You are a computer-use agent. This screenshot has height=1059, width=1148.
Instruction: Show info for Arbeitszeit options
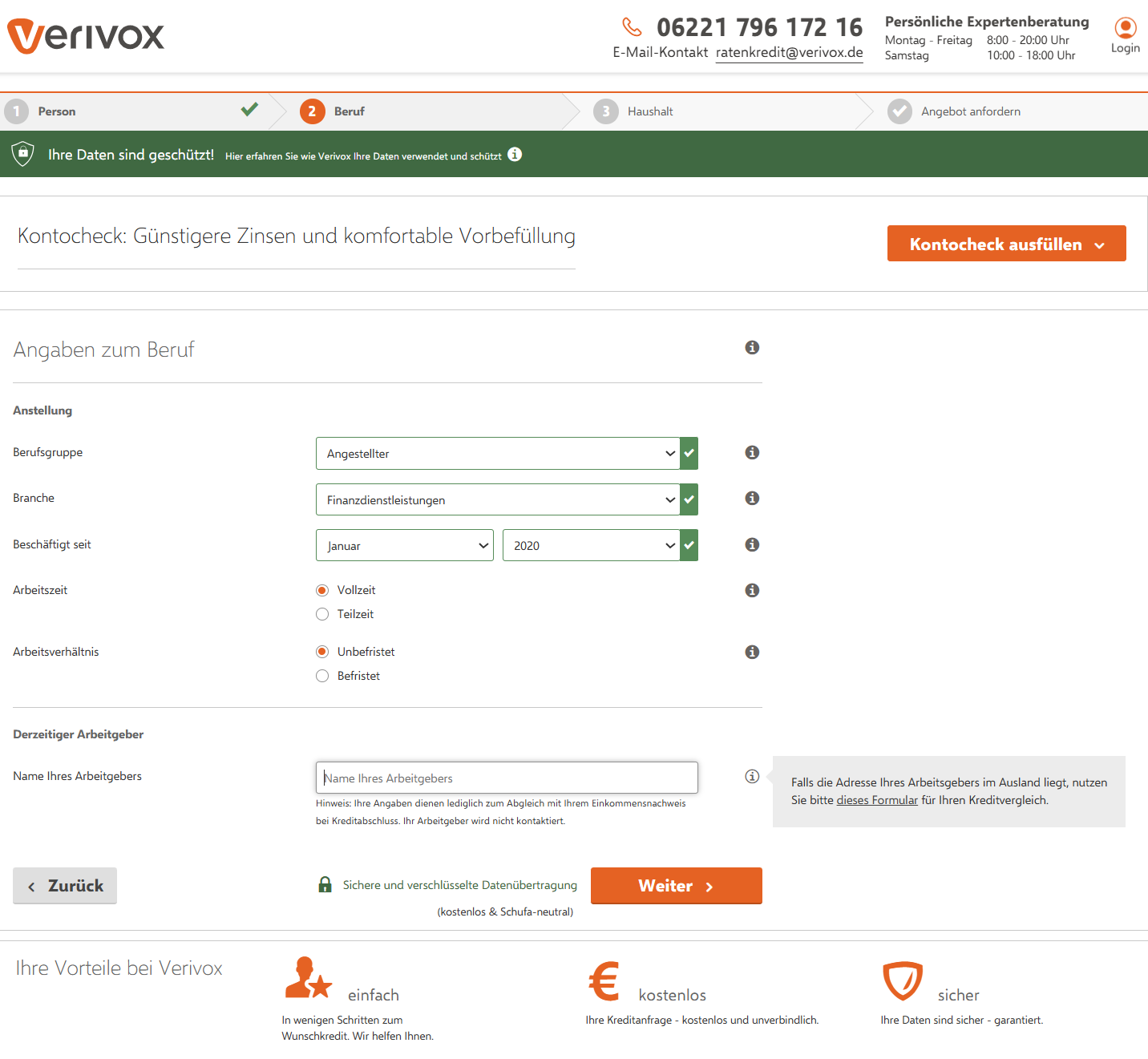[752, 590]
